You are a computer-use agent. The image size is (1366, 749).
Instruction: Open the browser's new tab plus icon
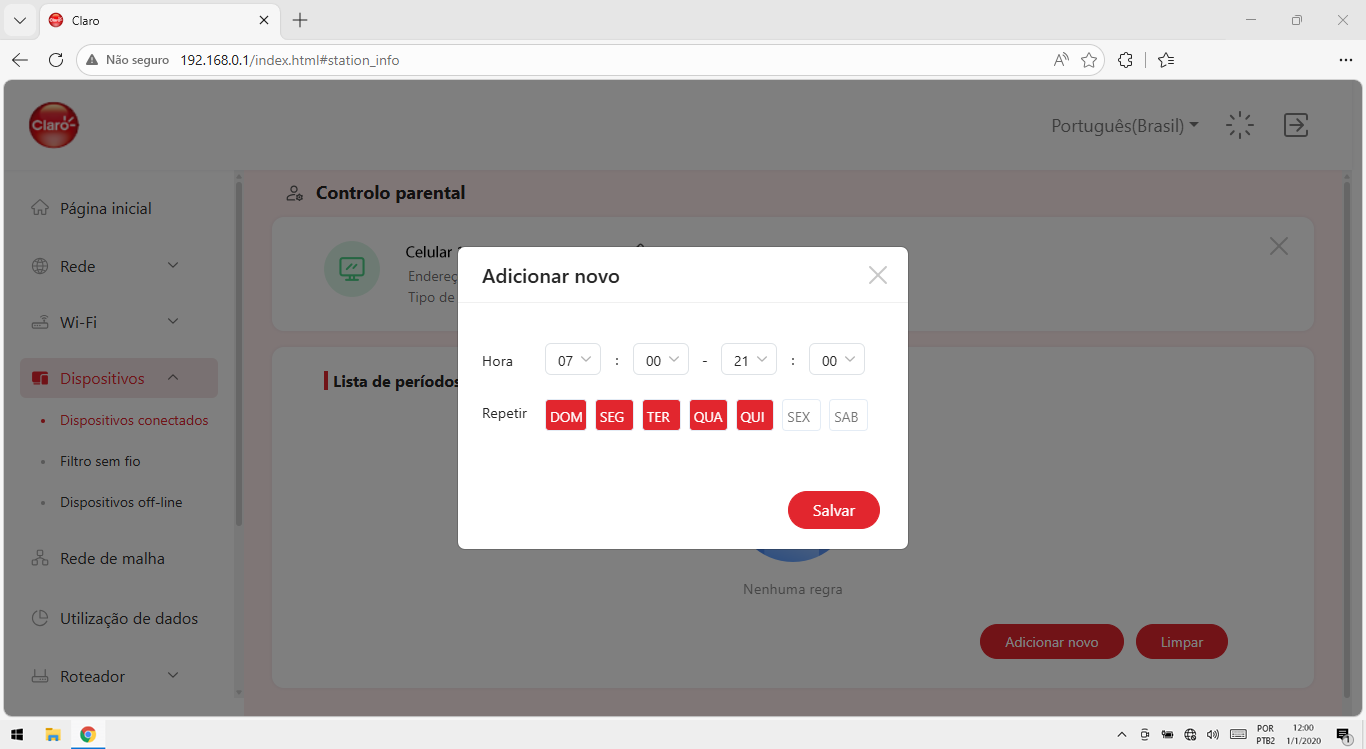tap(300, 20)
